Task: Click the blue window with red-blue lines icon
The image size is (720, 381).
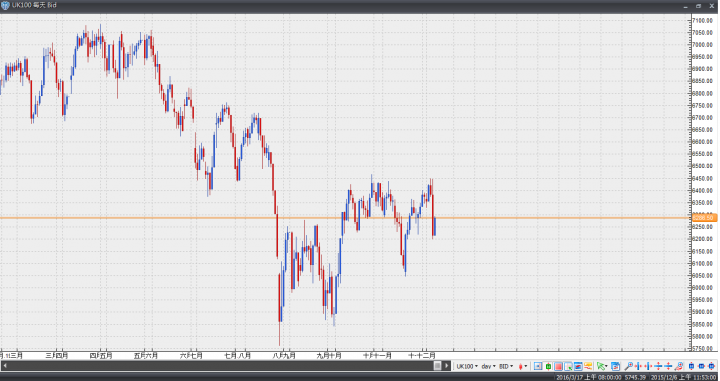Action: pyautogui.click(x=578, y=366)
